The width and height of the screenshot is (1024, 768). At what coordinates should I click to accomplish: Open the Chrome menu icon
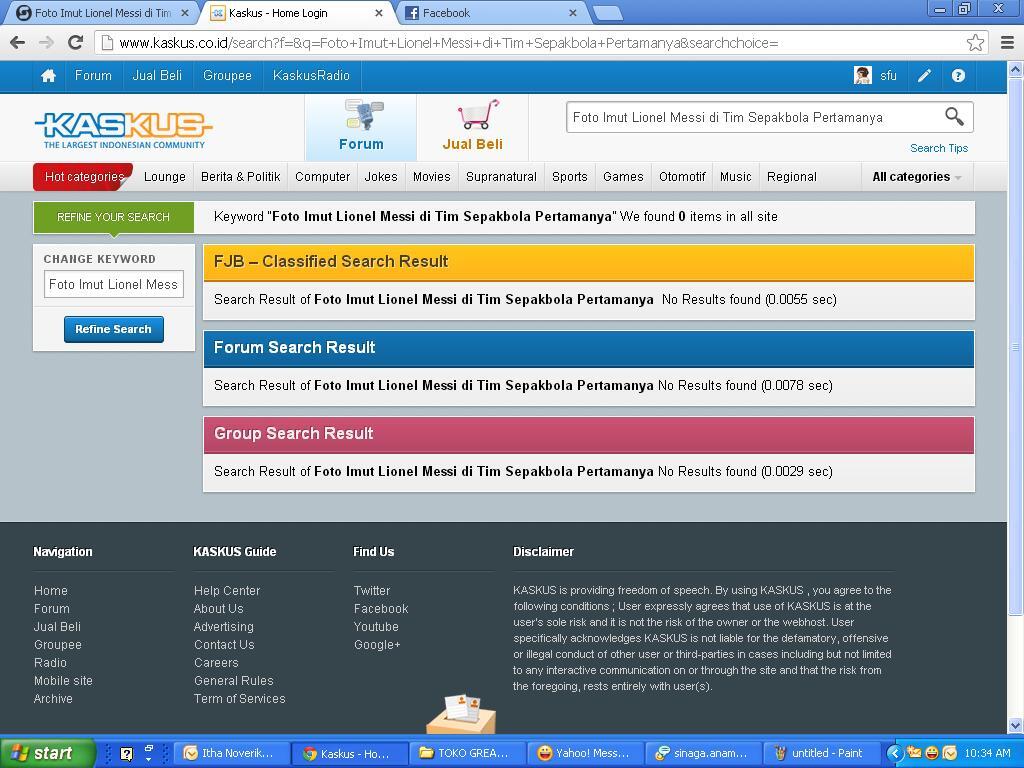[x=1007, y=43]
